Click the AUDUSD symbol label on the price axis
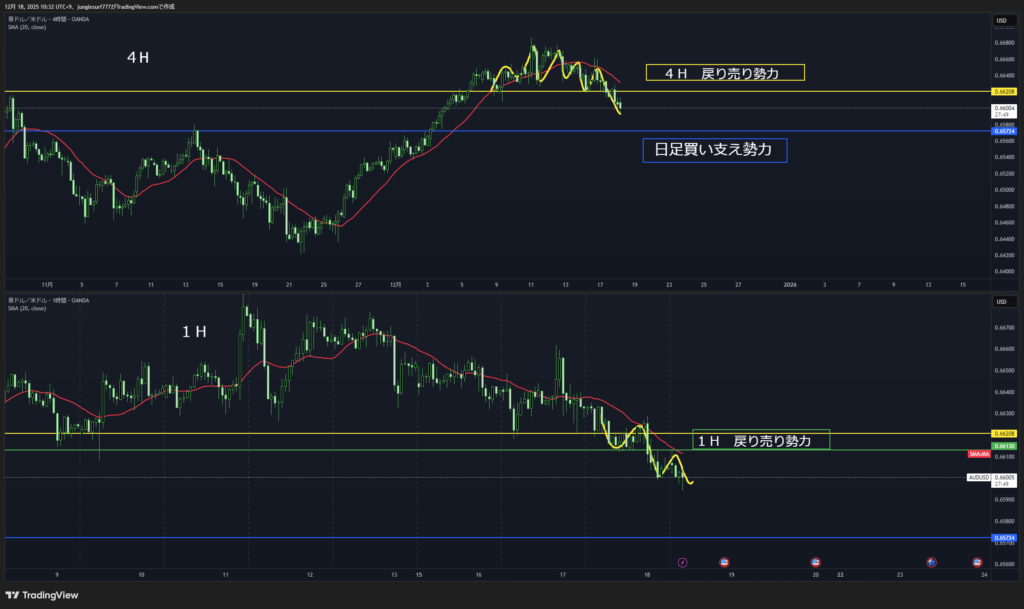This screenshot has height=609, width=1024. (979, 478)
